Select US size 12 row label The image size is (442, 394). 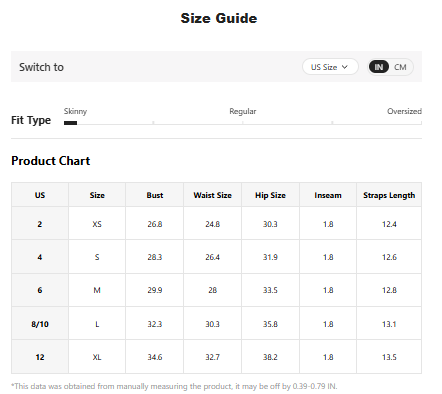coord(40,357)
